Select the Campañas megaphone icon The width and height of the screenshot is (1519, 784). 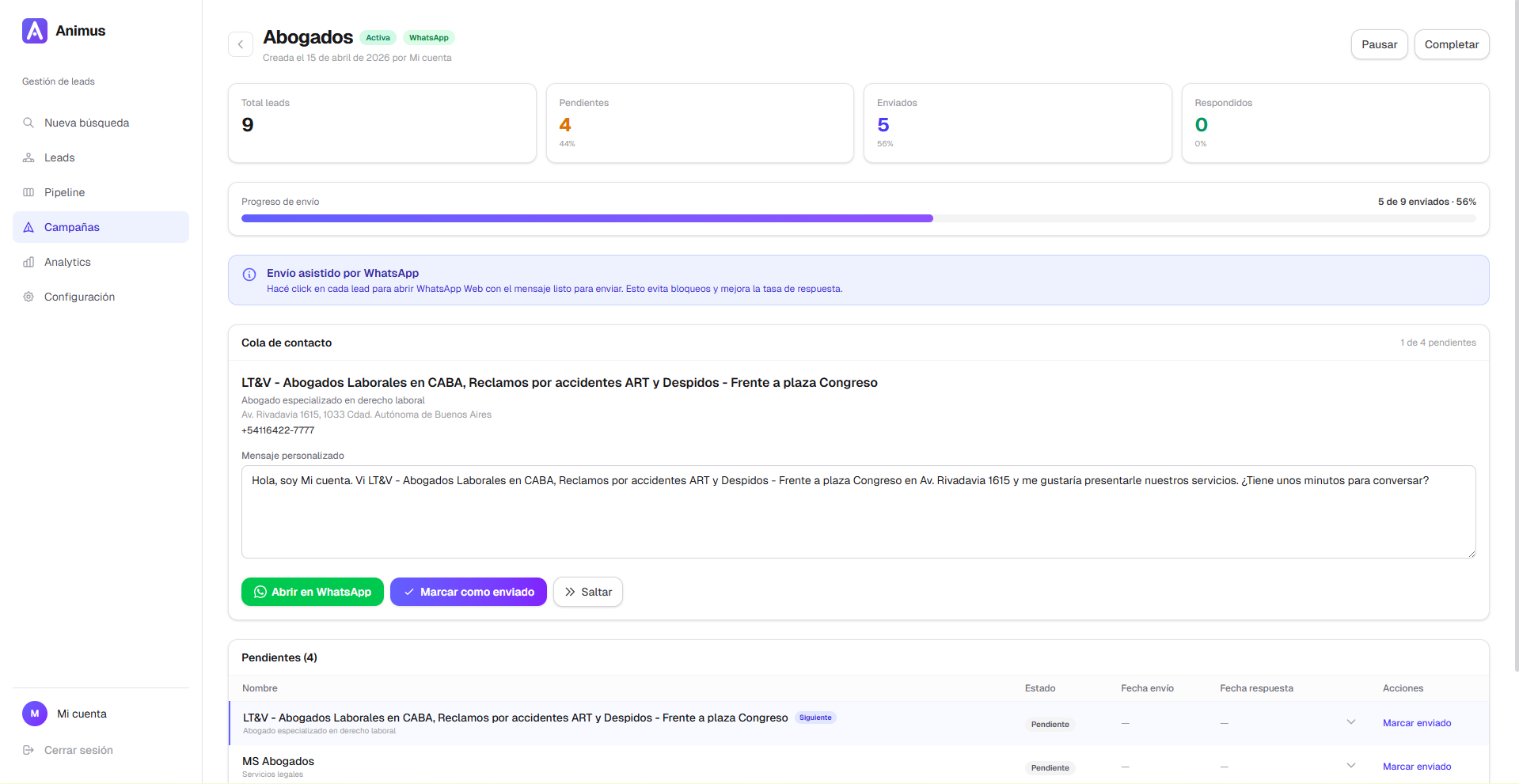[x=28, y=227]
